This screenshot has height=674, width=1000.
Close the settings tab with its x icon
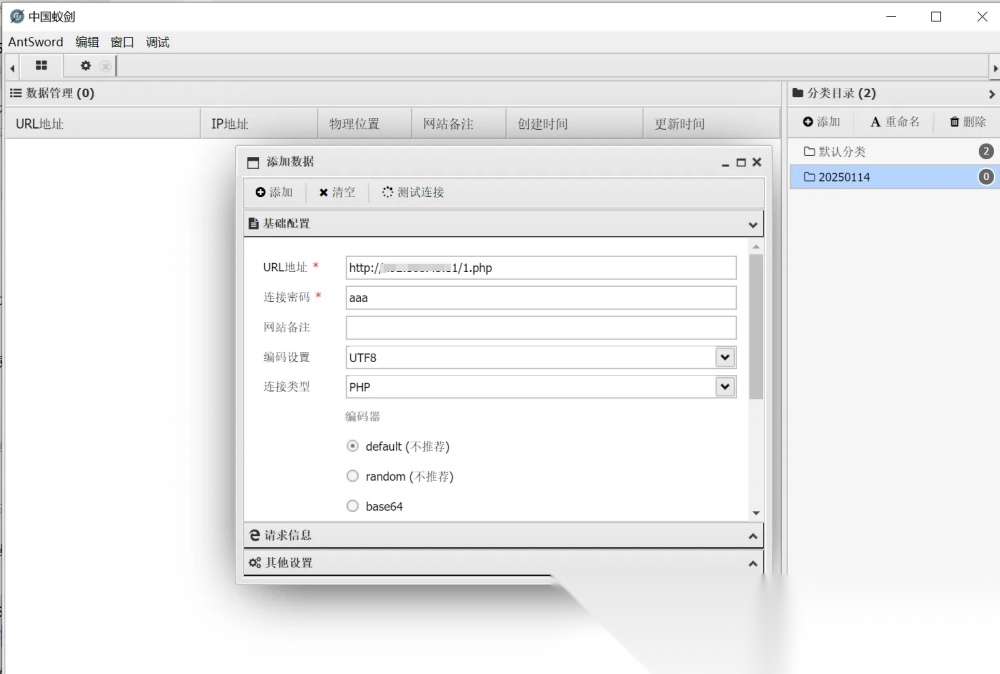tap(106, 66)
